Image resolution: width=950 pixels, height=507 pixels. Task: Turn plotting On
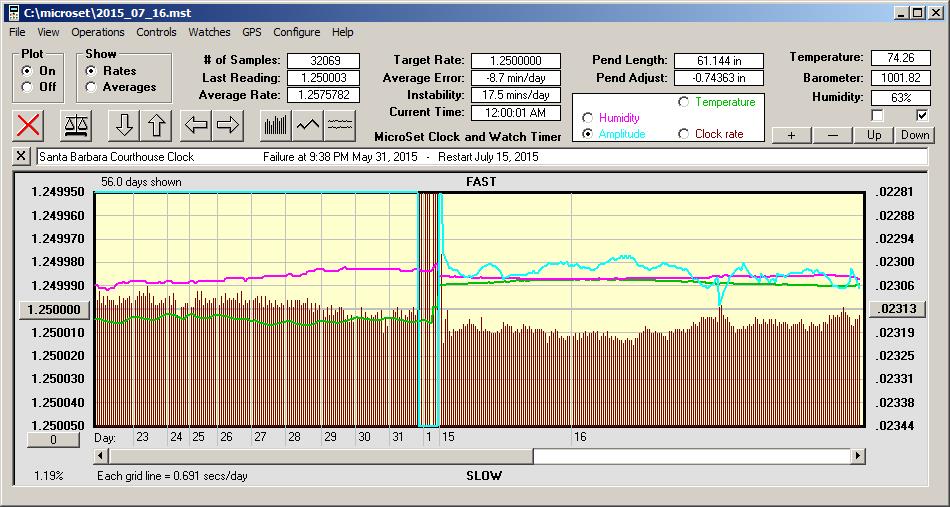coord(27,71)
